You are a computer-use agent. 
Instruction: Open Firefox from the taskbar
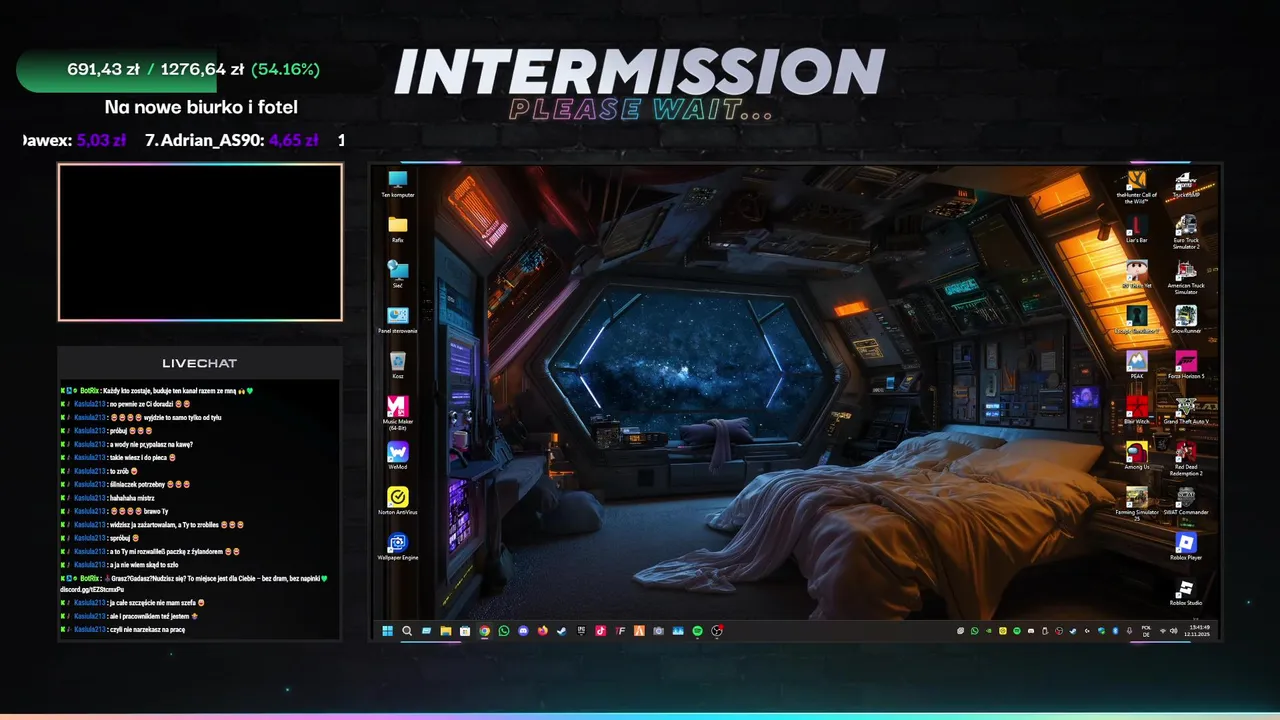pos(543,631)
